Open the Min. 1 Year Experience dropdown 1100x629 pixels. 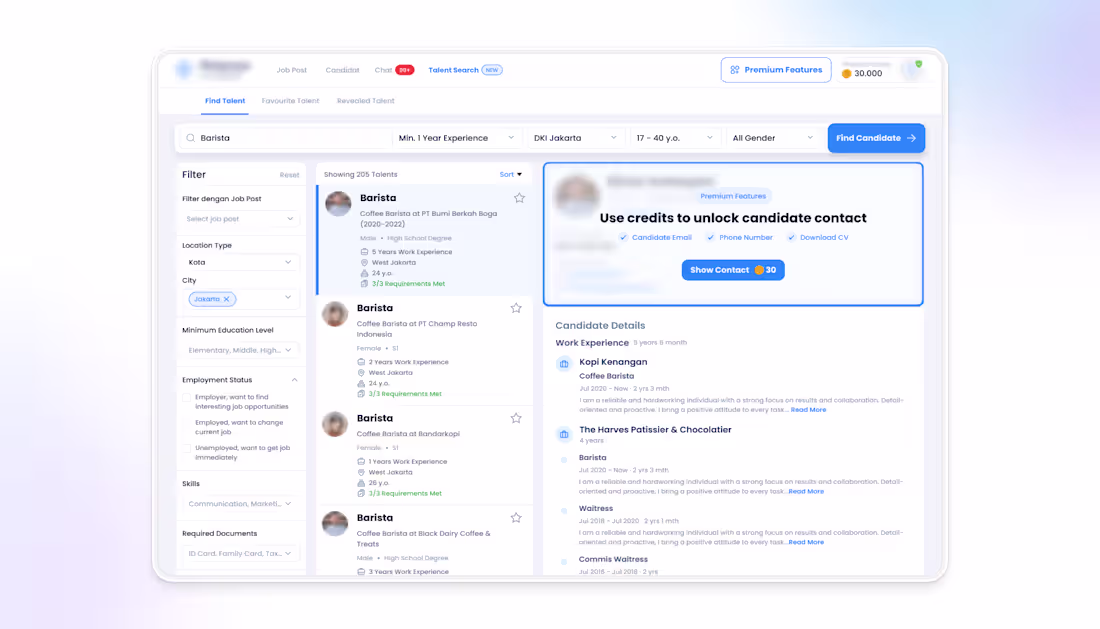click(x=456, y=138)
